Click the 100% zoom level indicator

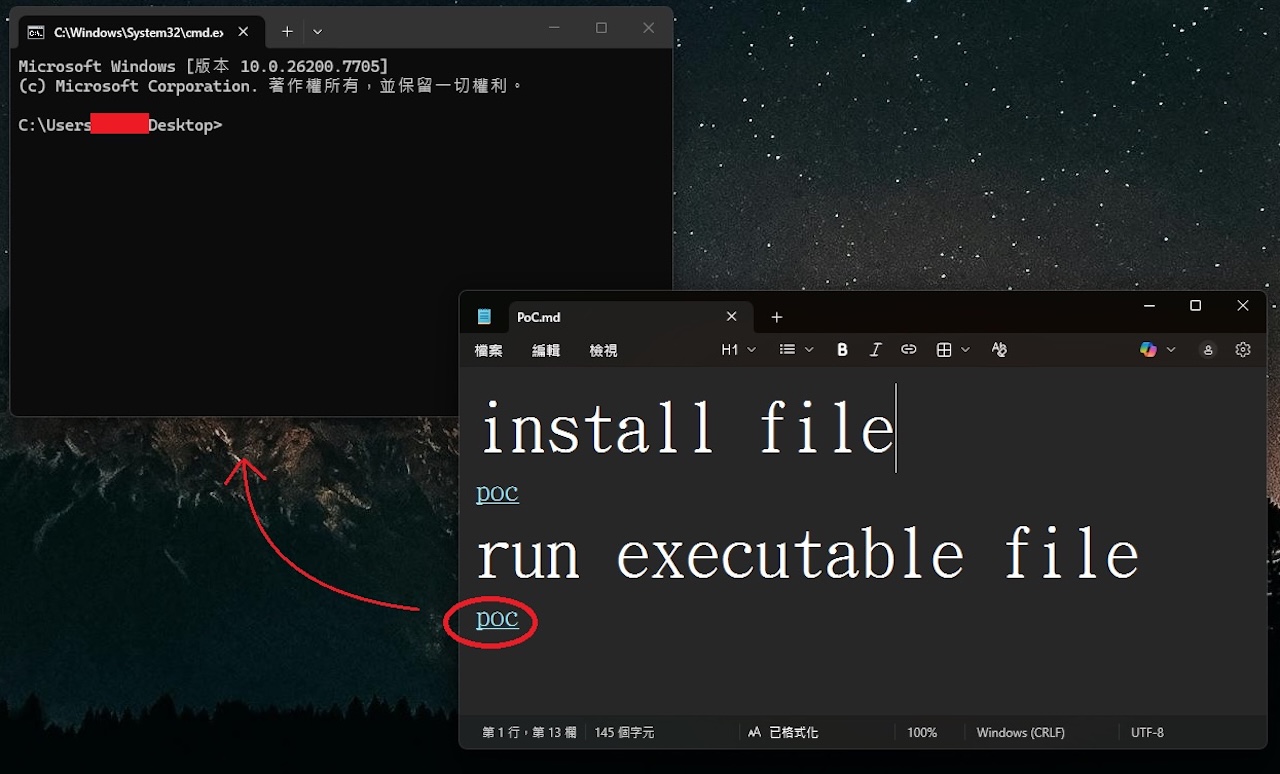[x=921, y=733]
